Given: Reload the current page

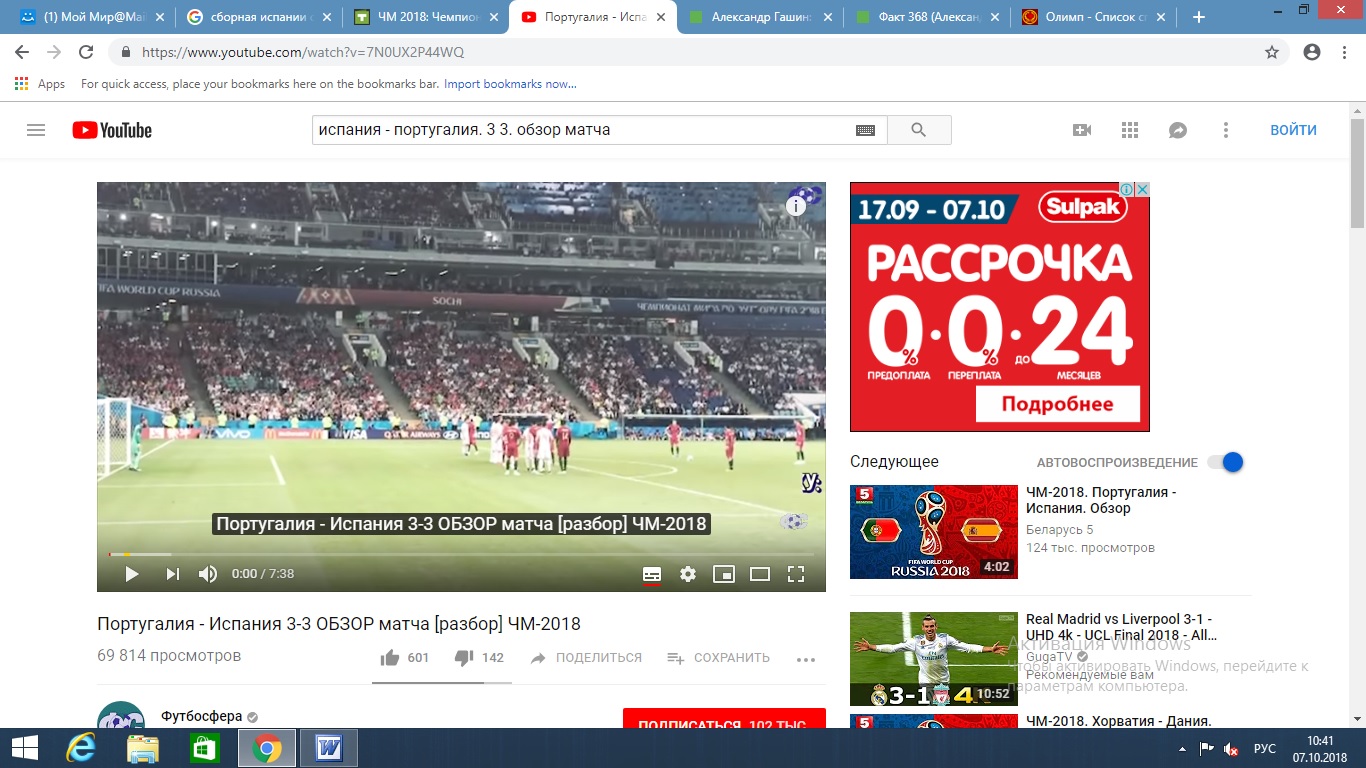Looking at the screenshot, I should click(x=86, y=52).
